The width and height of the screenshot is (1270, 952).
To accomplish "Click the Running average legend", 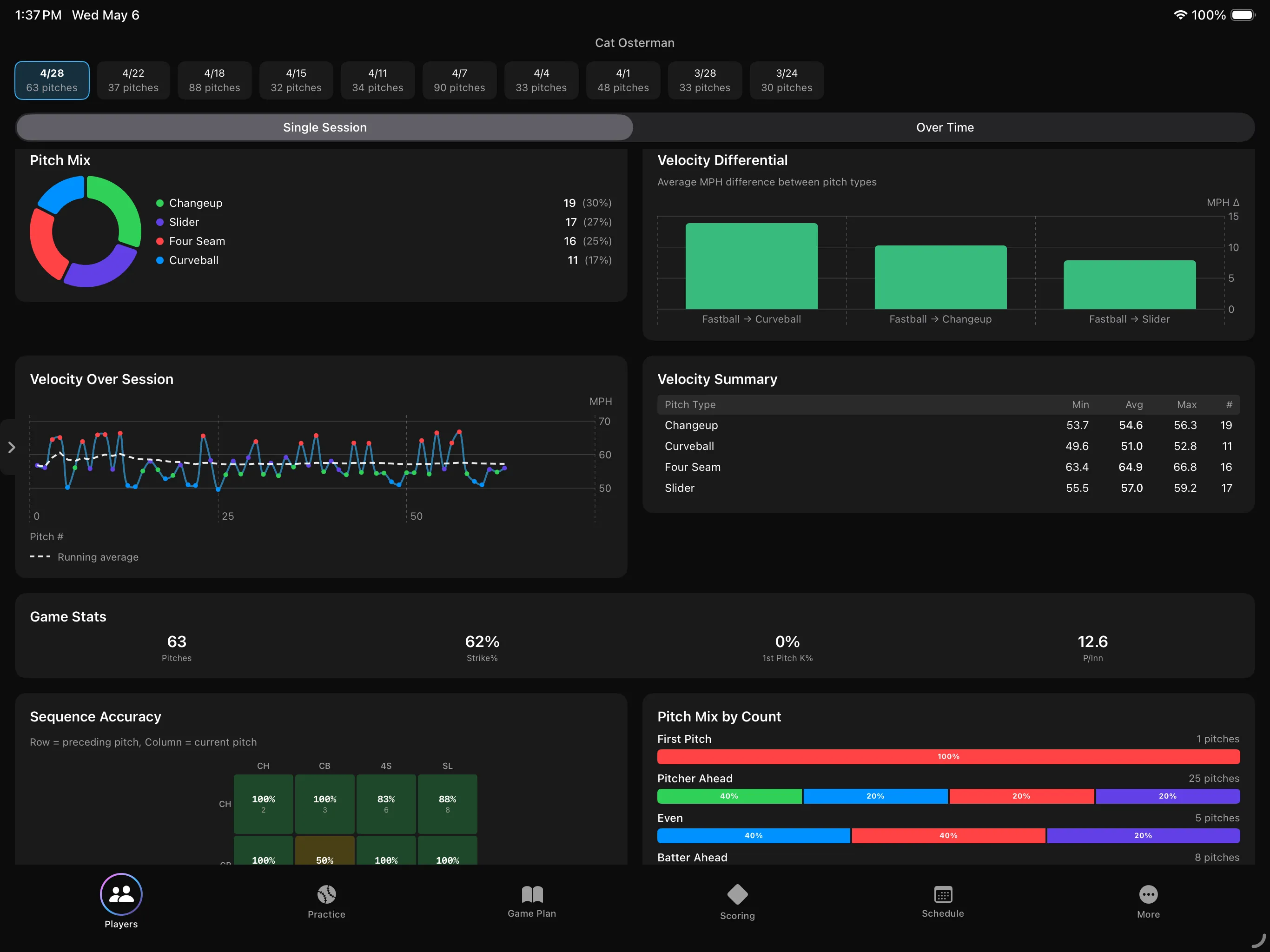I will coord(85,557).
